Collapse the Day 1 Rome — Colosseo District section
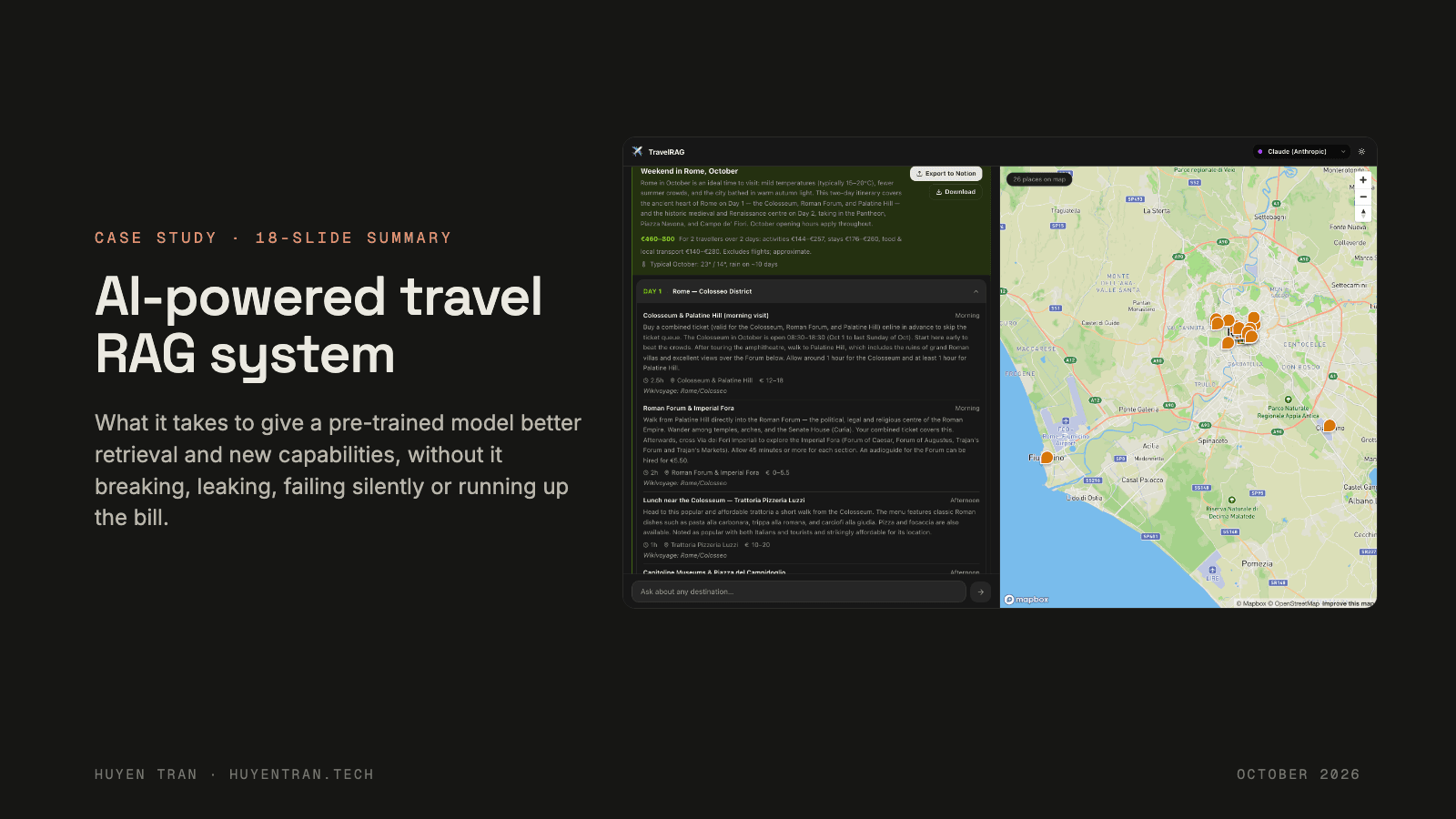 tap(976, 292)
